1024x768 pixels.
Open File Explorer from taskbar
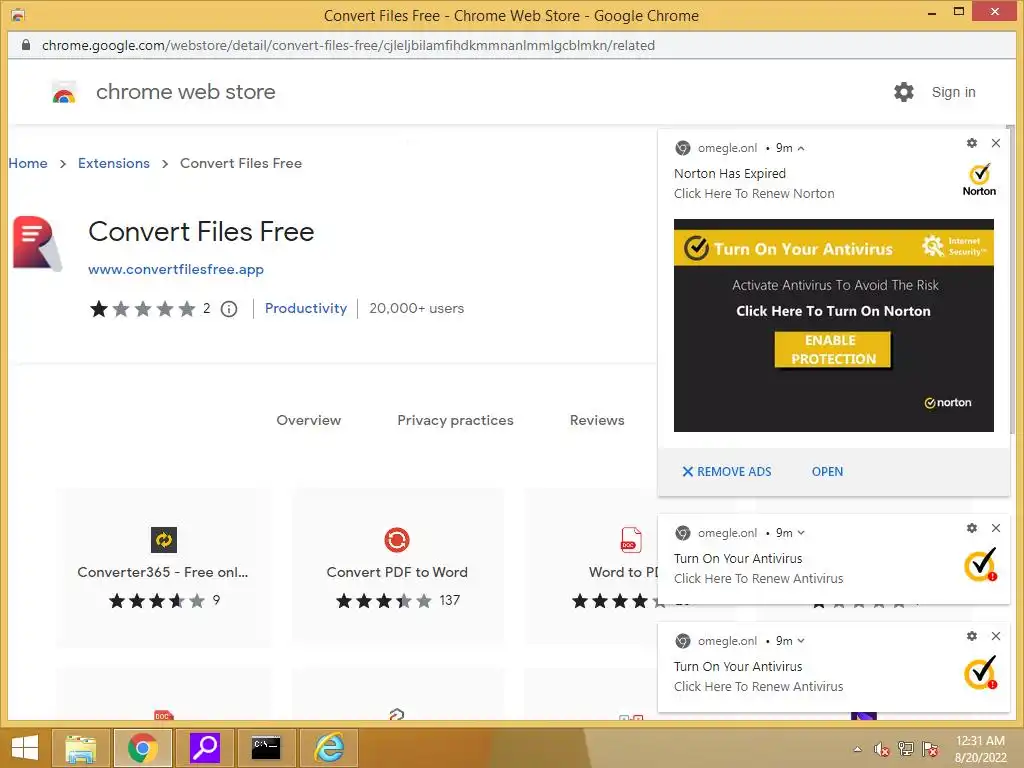pyautogui.click(x=80, y=748)
